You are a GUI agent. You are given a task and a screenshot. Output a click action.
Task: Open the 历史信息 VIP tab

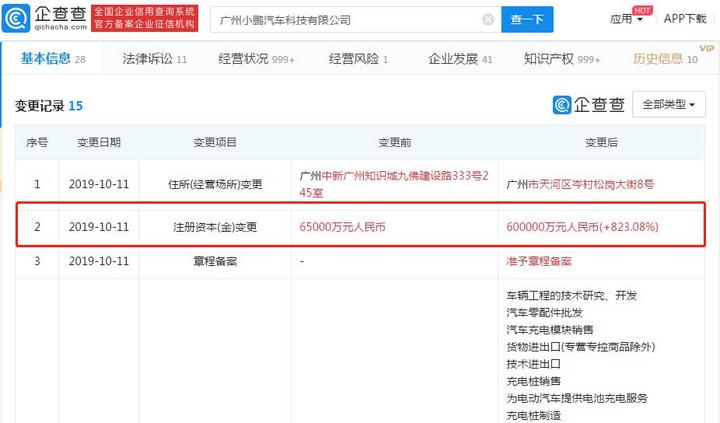pyautogui.click(x=665, y=59)
